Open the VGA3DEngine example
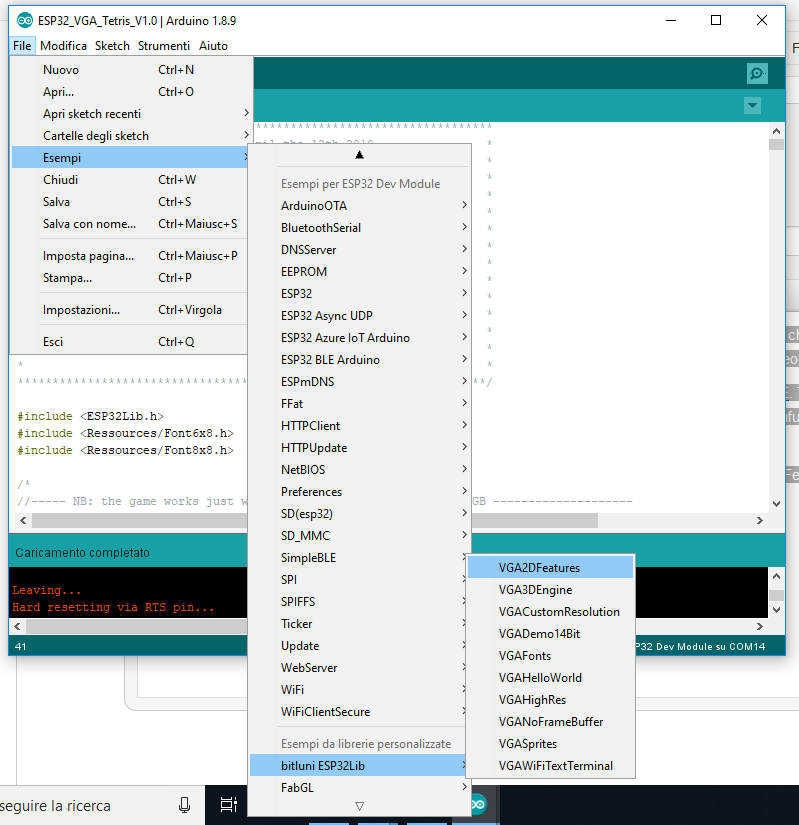This screenshot has height=825, width=799. pyautogui.click(x=550, y=590)
